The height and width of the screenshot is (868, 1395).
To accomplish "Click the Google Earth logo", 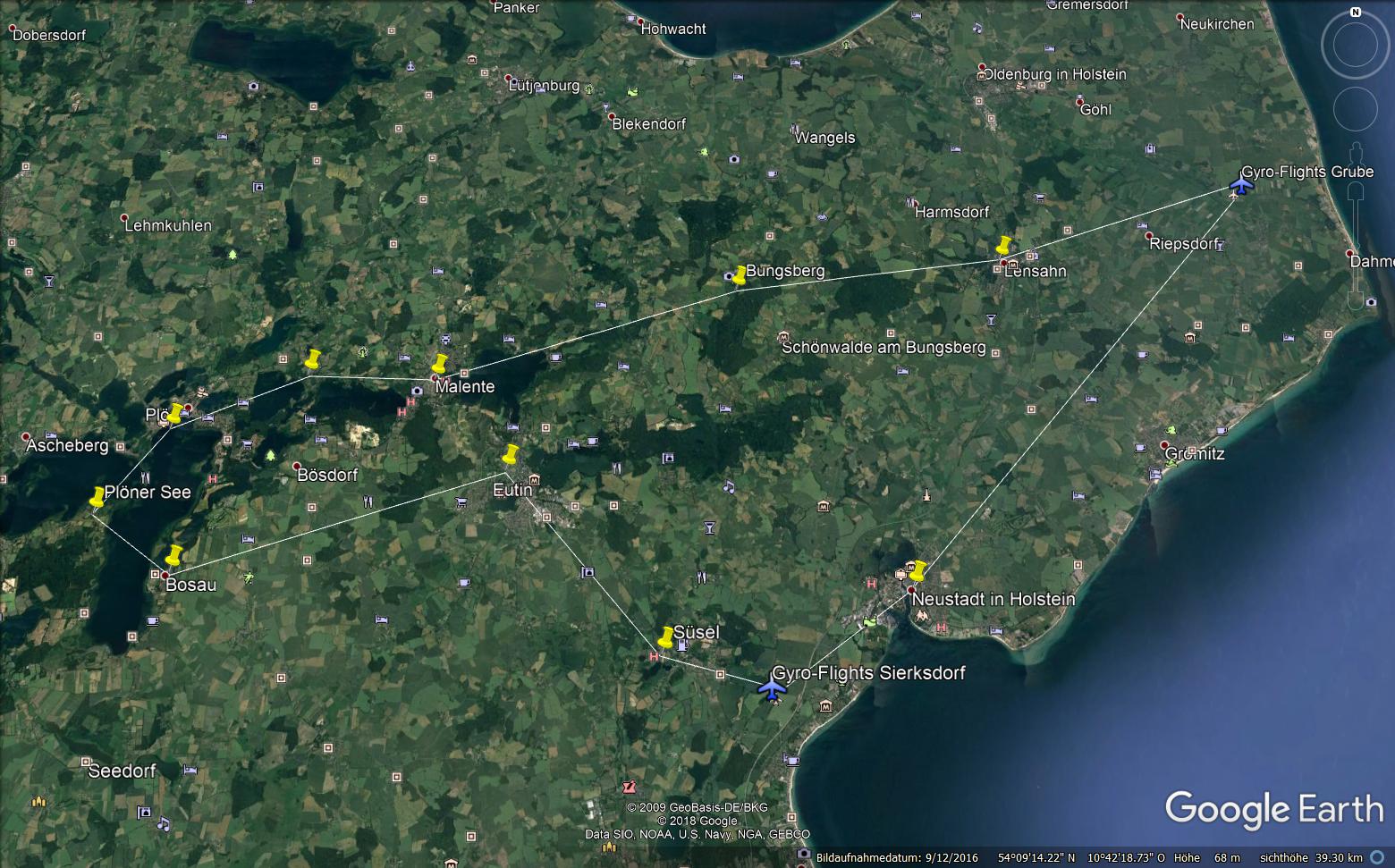I will (1274, 810).
